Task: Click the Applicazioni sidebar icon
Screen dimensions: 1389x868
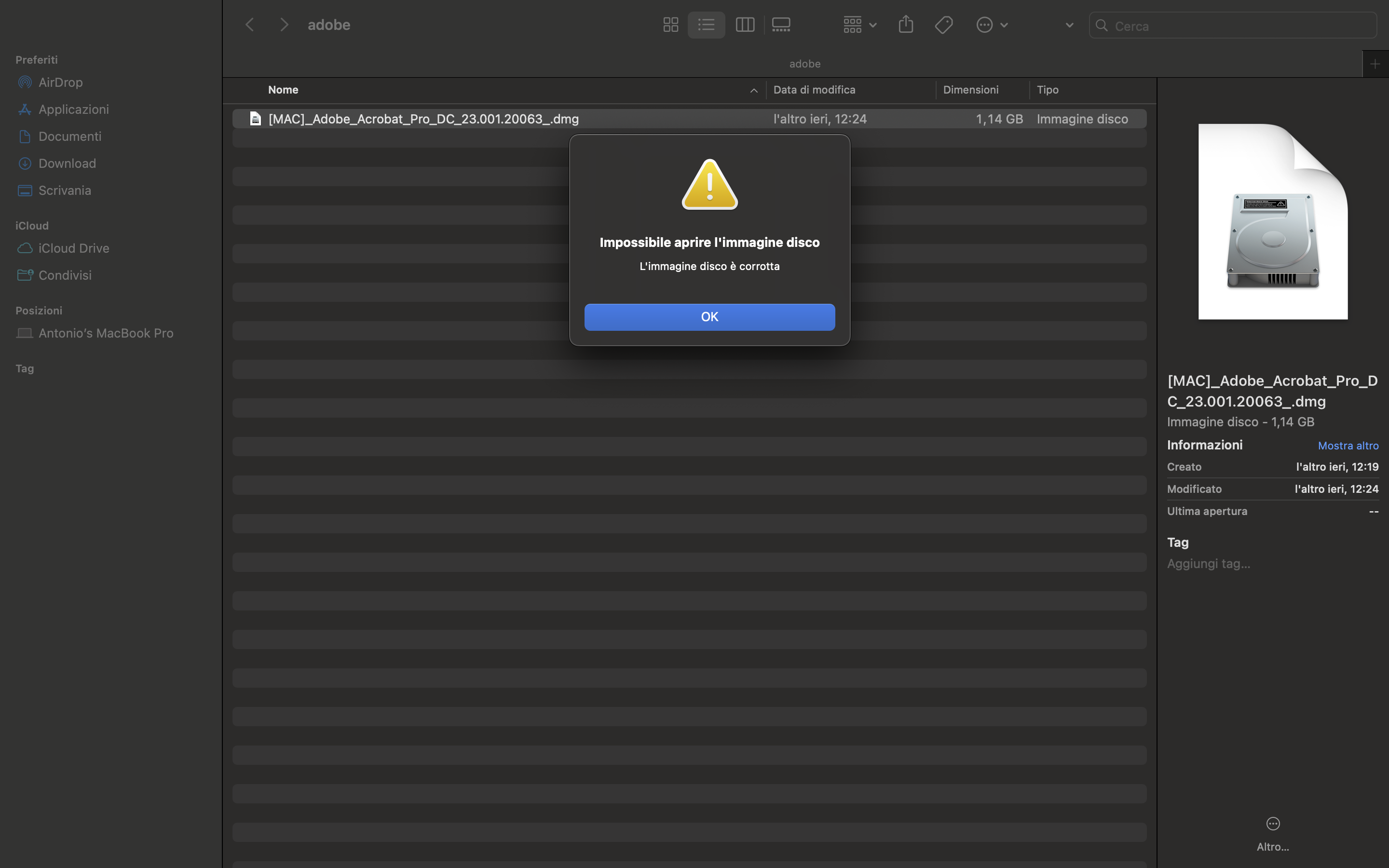Action: (x=25, y=109)
